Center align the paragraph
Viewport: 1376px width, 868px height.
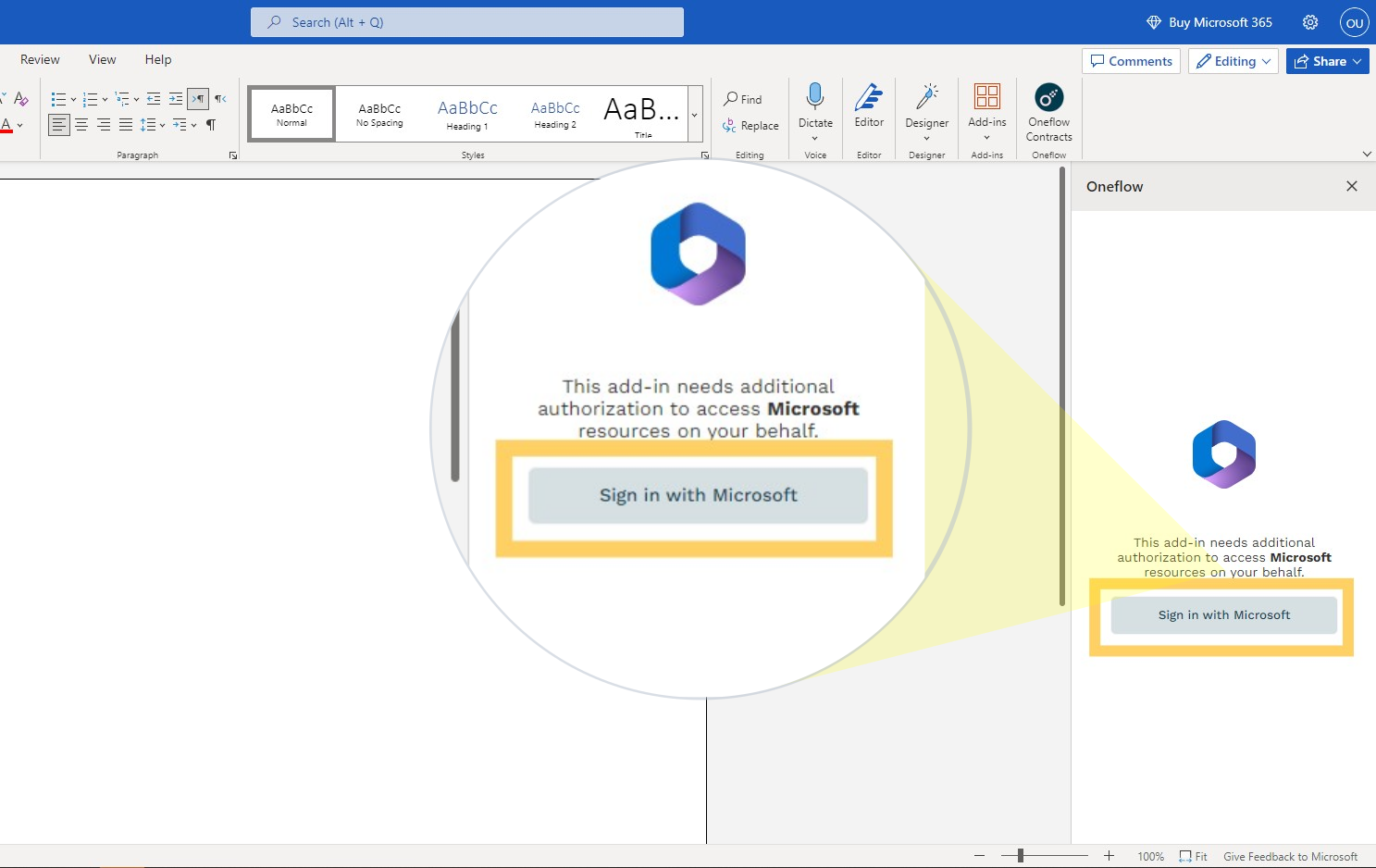coord(81,125)
